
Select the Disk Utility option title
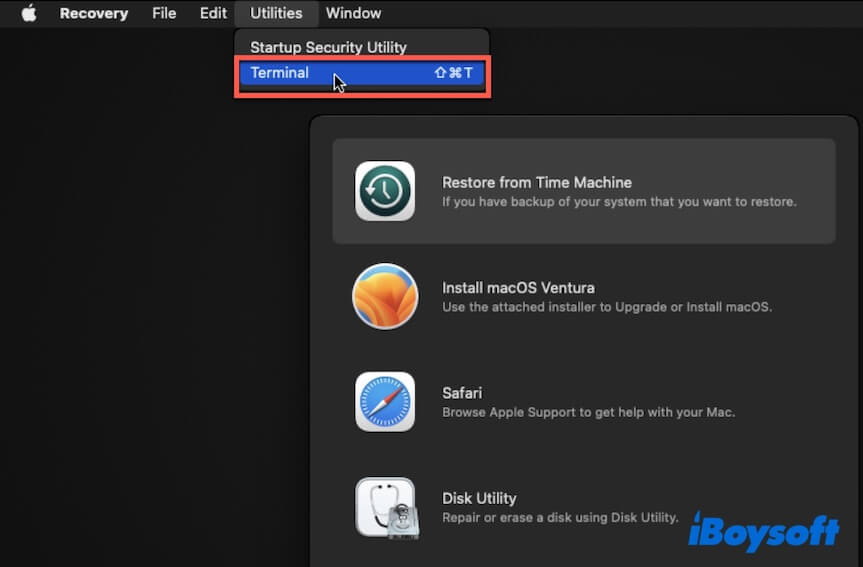click(479, 498)
